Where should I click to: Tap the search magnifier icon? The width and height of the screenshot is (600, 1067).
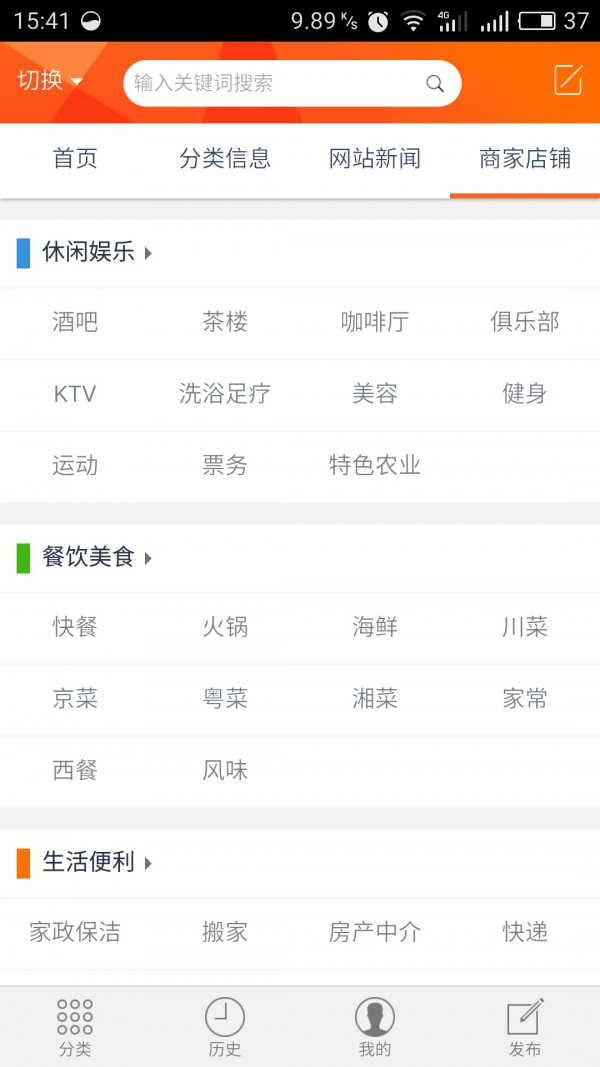tap(434, 84)
